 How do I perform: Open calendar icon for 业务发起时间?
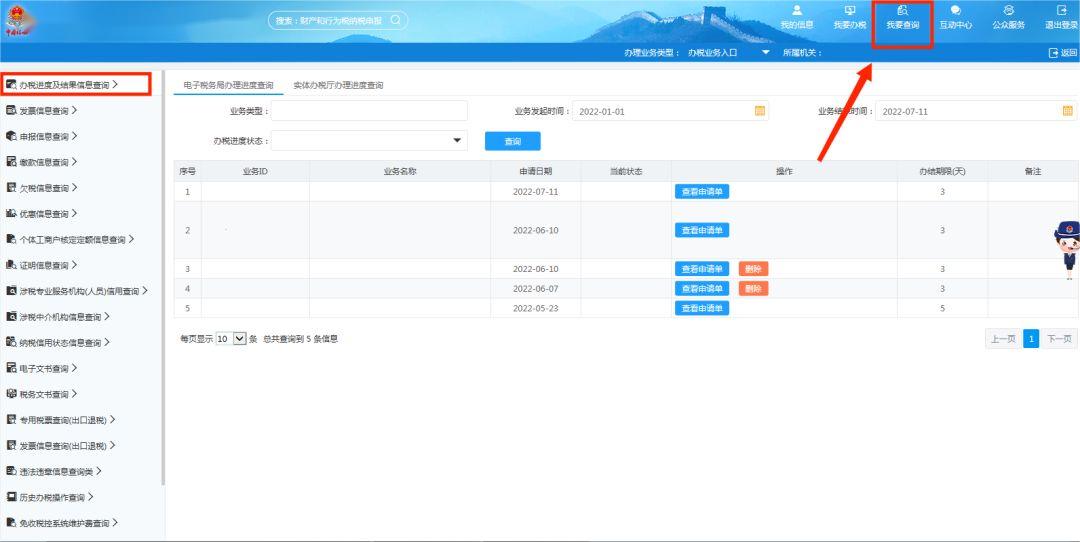click(760, 111)
